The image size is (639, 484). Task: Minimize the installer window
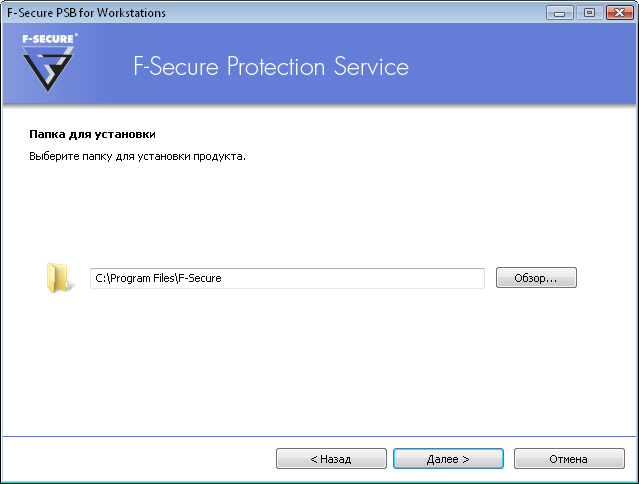(x=562, y=12)
